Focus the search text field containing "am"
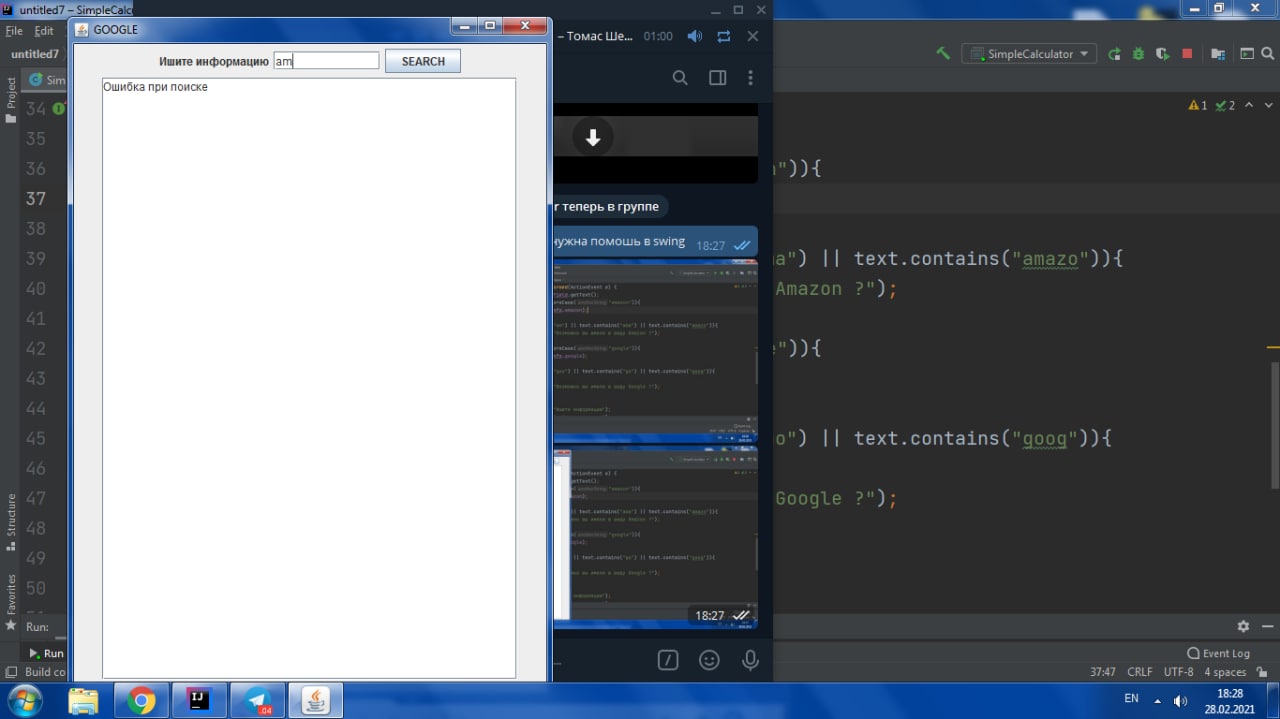The image size is (1280, 719). (x=326, y=61)
